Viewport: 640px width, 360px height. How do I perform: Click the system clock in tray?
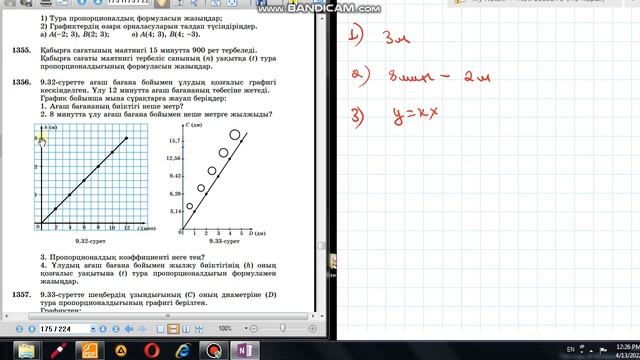point(628,351)
